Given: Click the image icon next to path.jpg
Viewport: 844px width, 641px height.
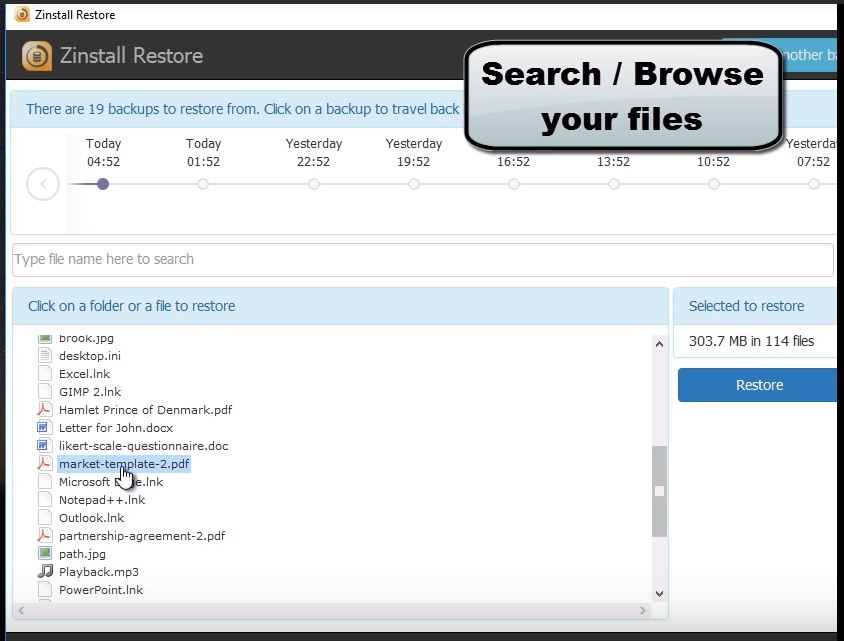Looking at the screenshot, I should coord(44,553).
